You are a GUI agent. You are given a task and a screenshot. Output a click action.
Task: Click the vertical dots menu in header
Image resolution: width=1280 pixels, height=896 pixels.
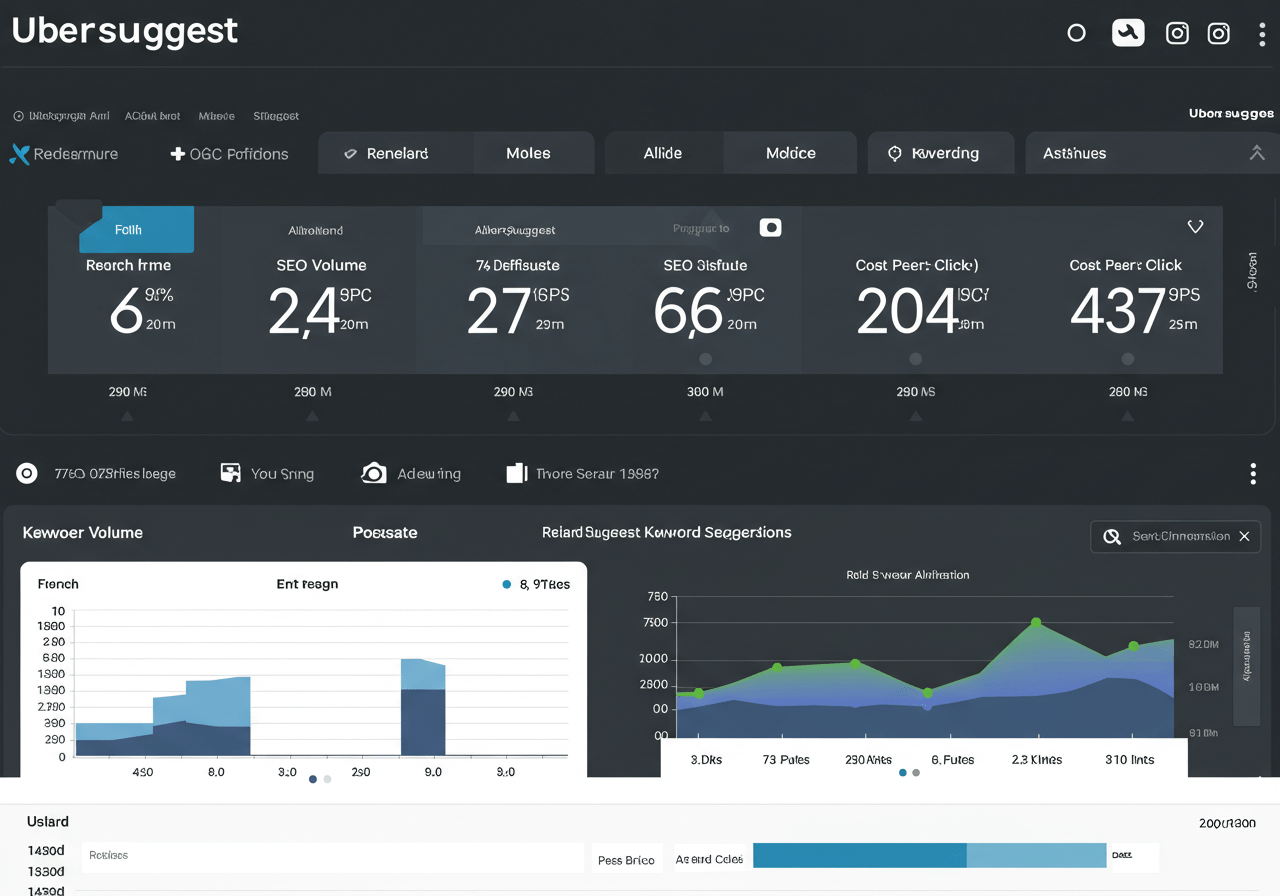pyautogui.click(x=1262, y=34)
